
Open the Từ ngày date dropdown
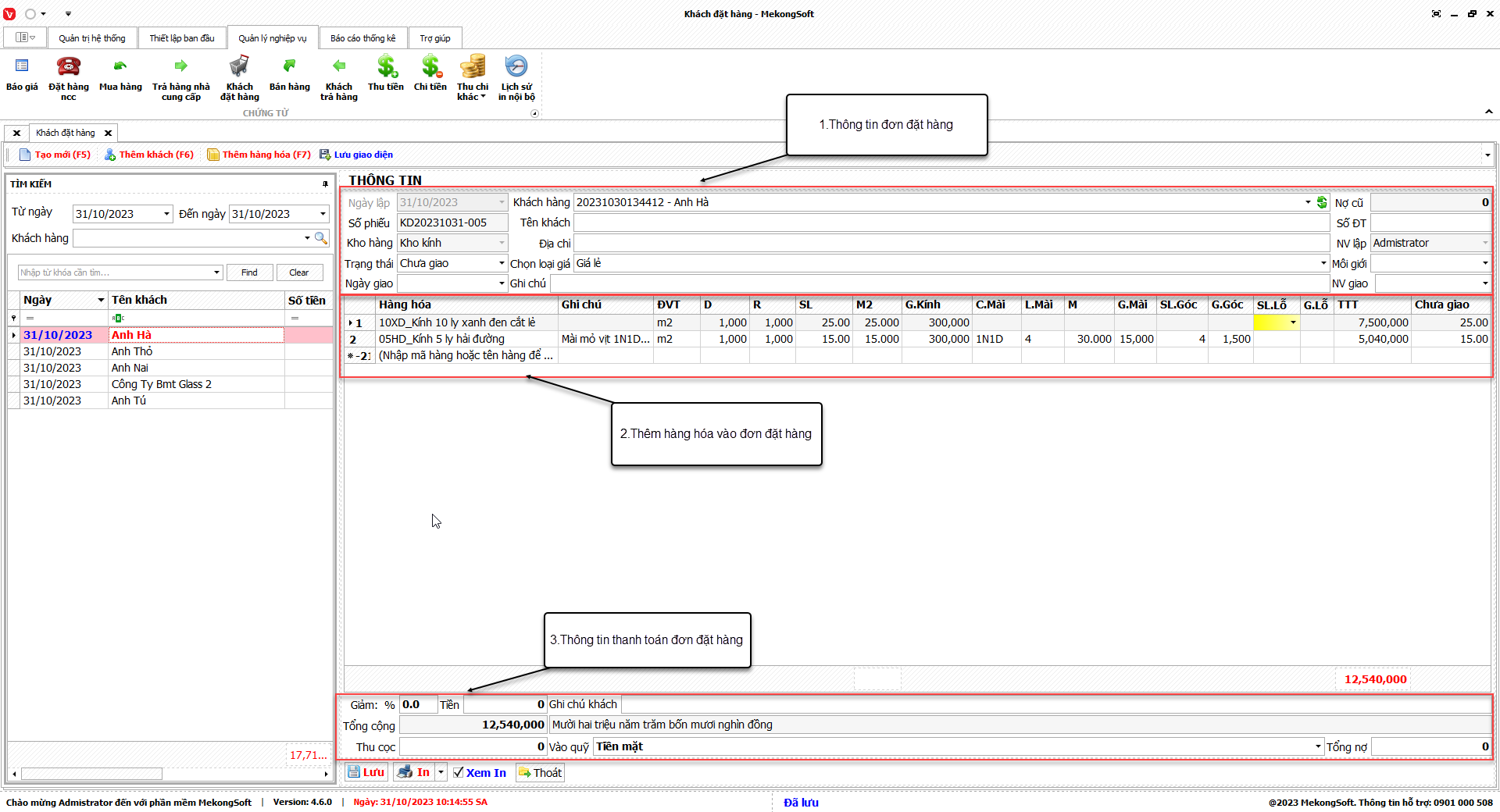166,214
